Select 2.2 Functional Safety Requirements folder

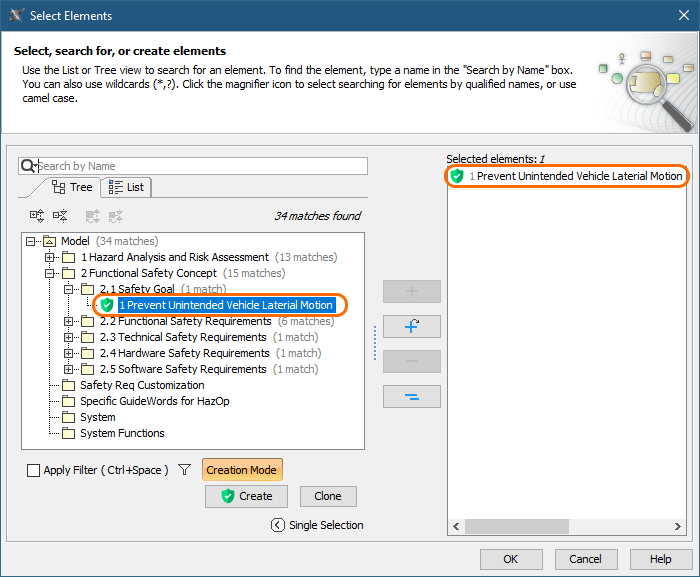point(185,321)
